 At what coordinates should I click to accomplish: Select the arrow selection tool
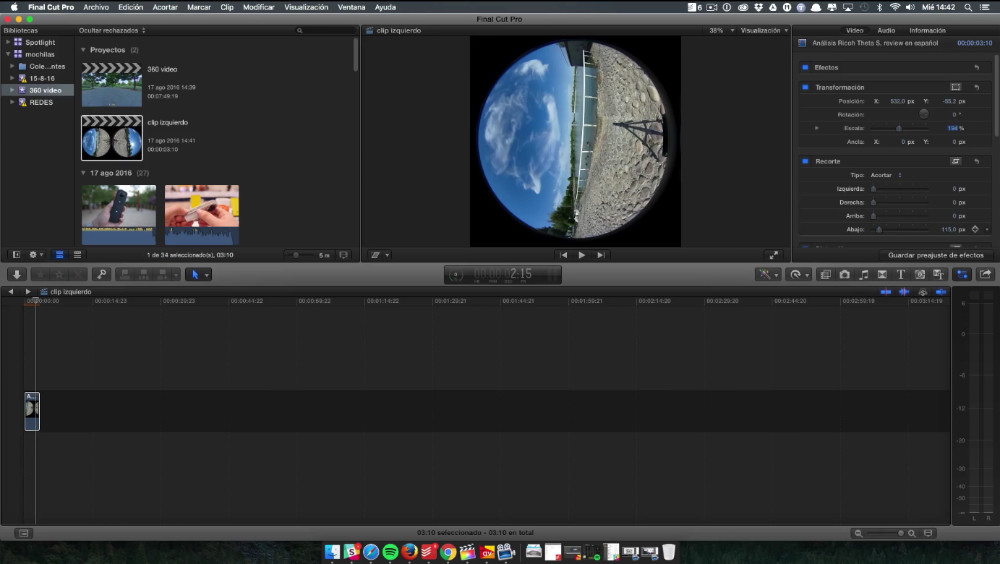click(195, 274)
